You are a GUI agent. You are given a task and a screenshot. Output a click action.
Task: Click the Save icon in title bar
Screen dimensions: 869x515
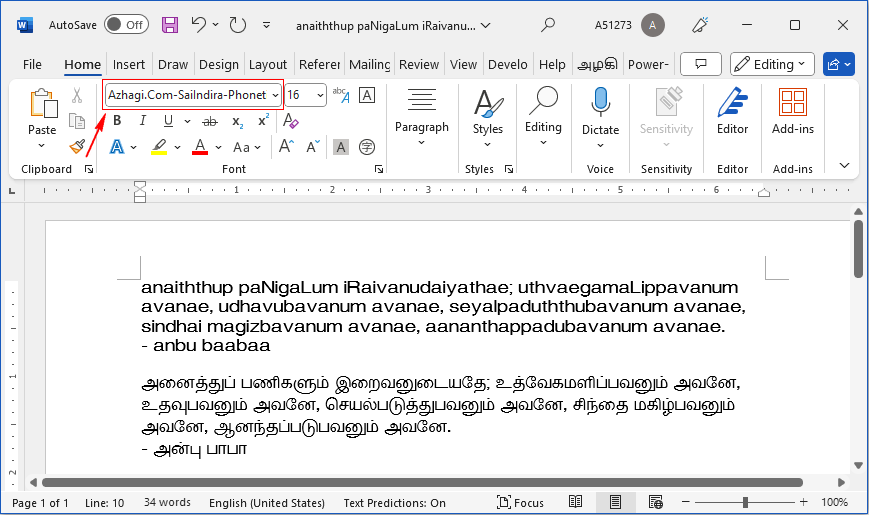click(x=170, y=25)
